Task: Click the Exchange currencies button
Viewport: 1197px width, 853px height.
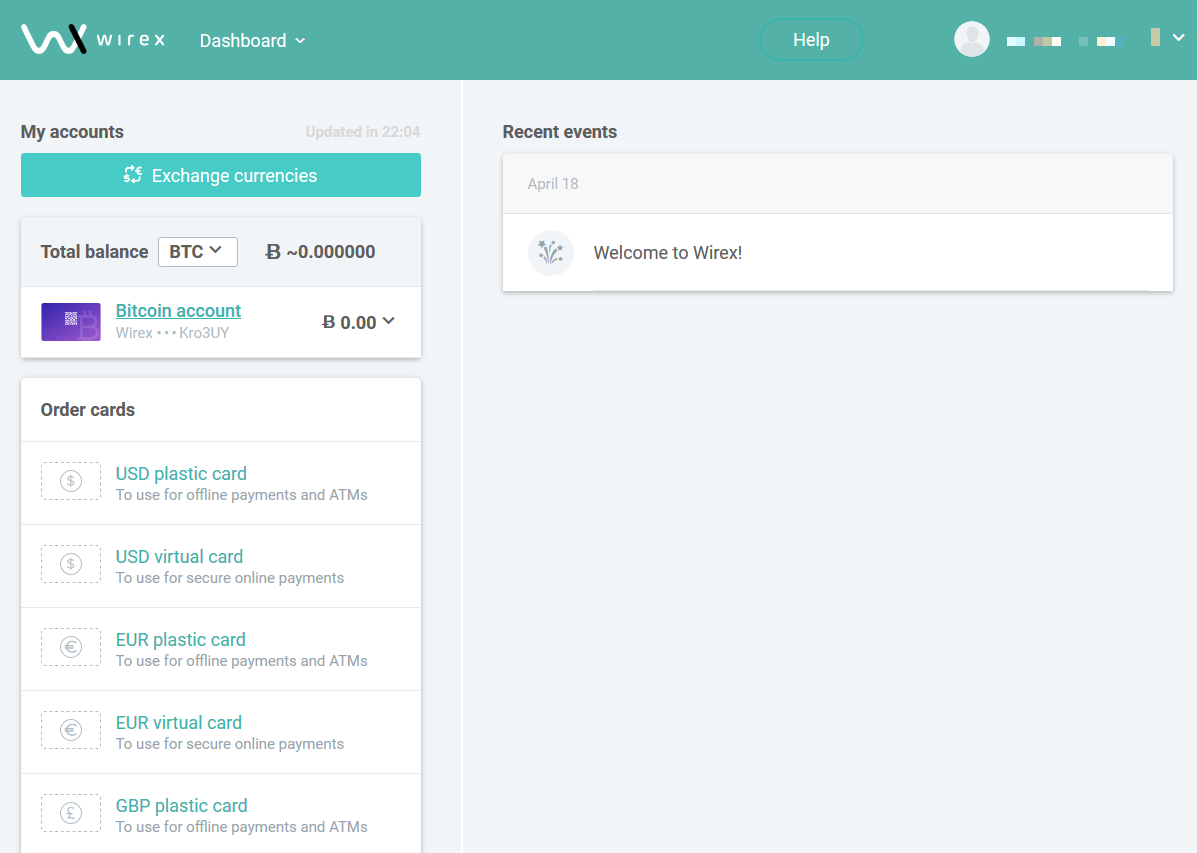Action: click(220, 175)
